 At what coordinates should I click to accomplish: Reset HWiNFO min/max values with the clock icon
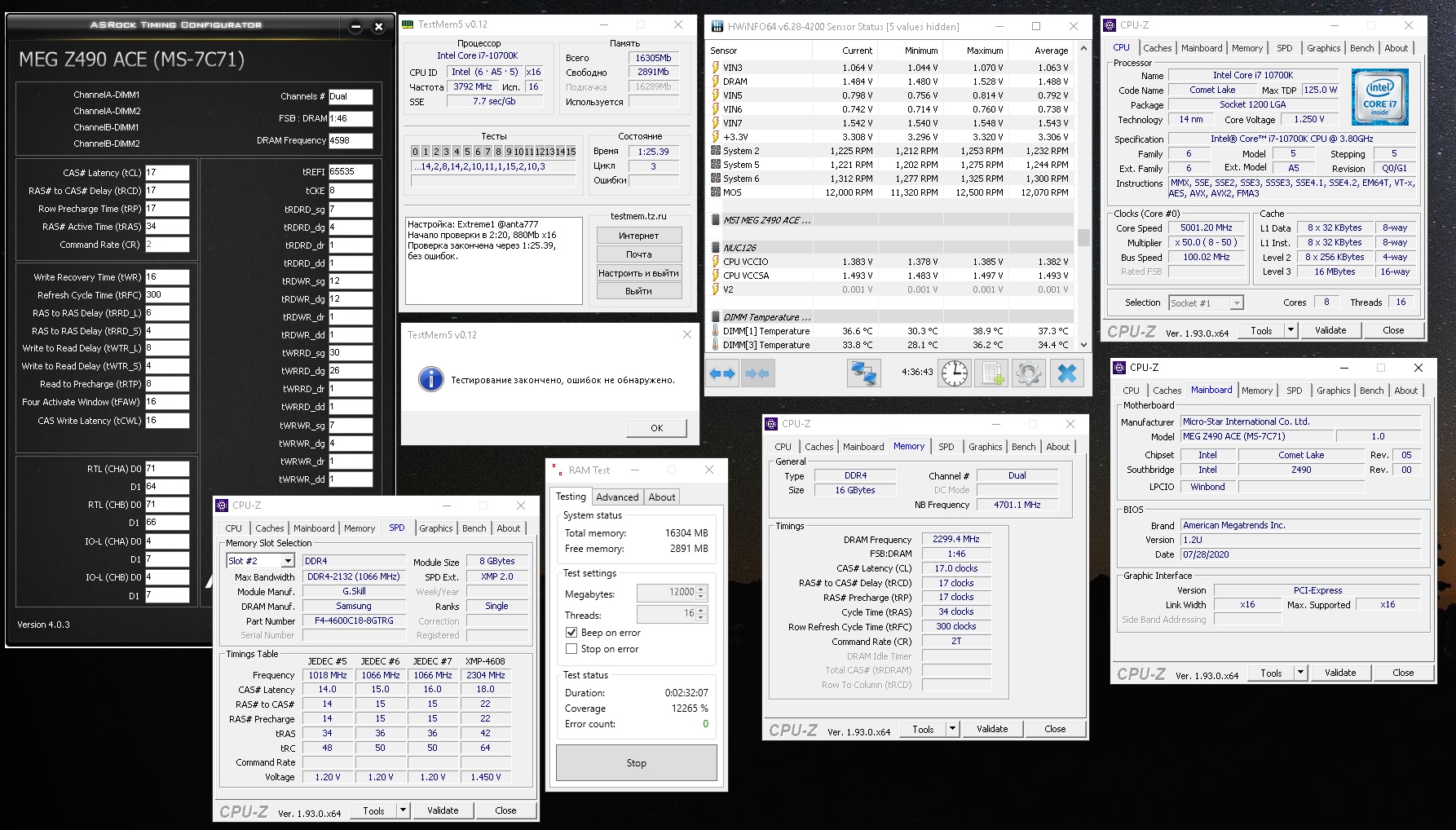[955, 373]
